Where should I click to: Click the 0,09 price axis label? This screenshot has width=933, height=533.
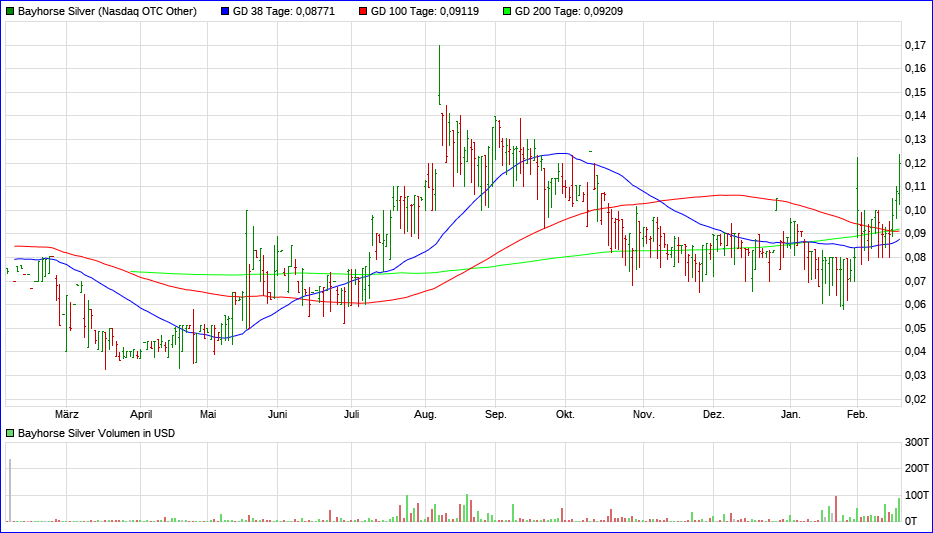[915, 234]
